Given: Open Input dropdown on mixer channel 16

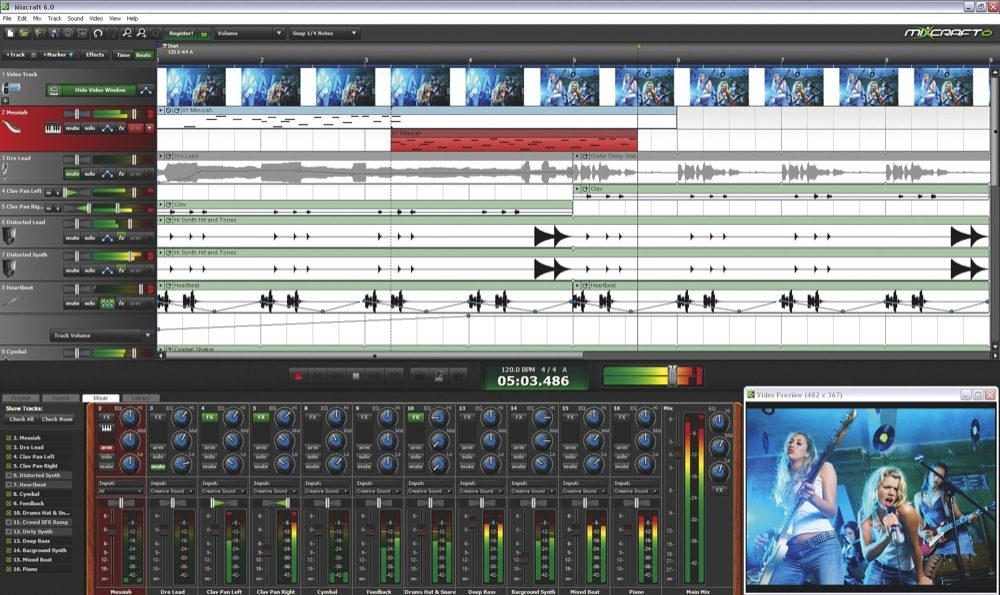Looking at the screenshot, I should [x=635, y=491].
